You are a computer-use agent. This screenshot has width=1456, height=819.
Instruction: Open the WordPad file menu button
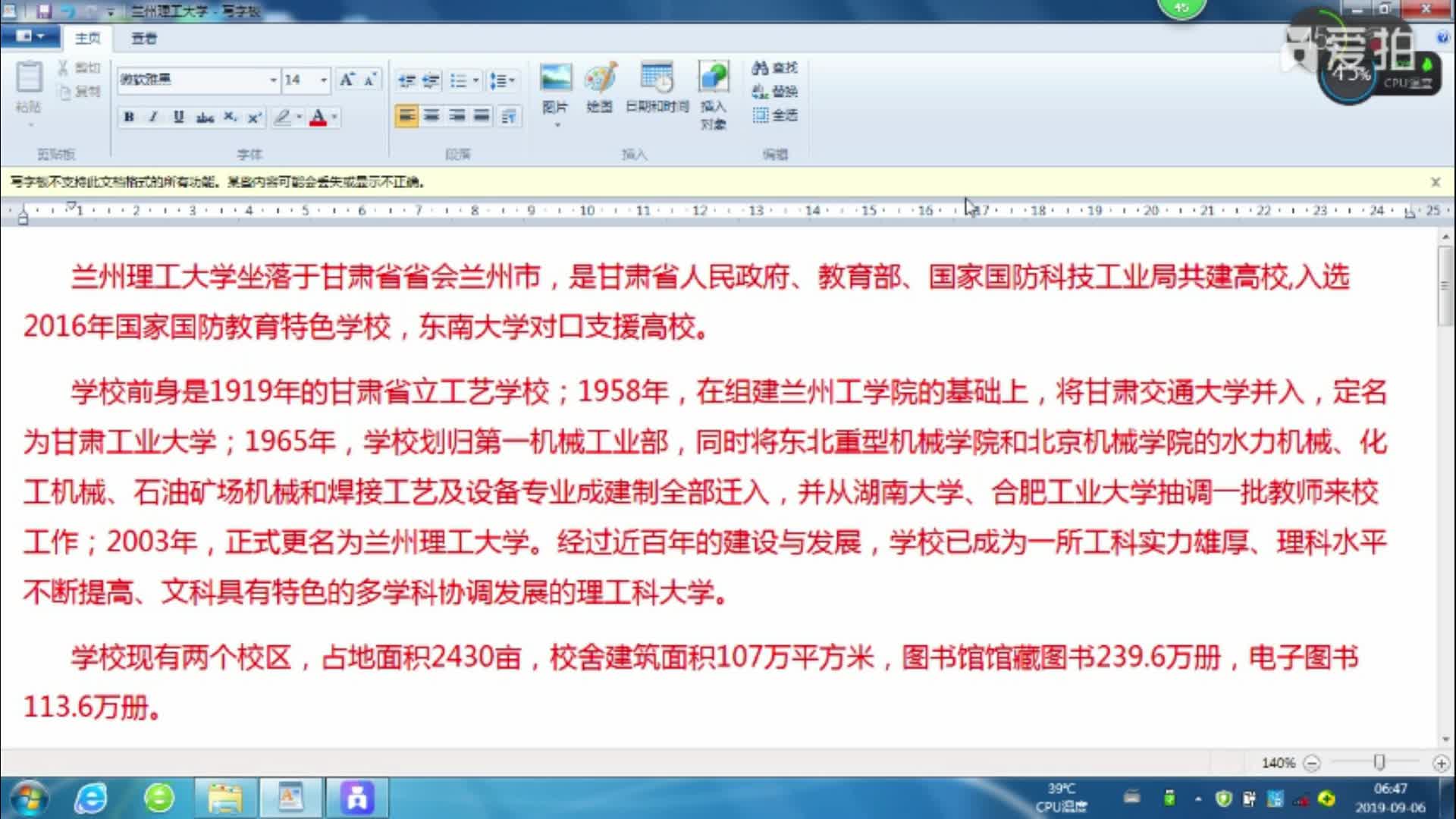point(29,36)
